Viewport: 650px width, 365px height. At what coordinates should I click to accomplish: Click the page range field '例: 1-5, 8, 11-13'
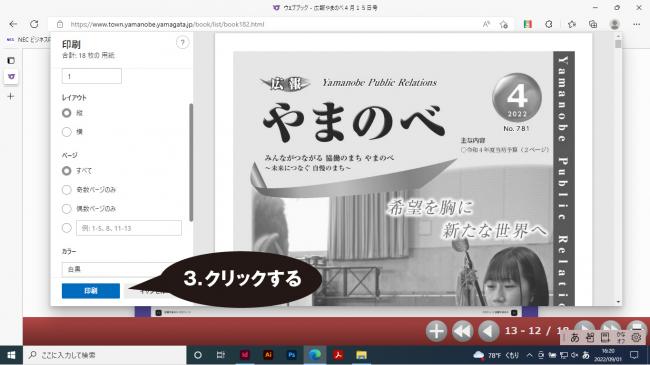click(129, 228)
